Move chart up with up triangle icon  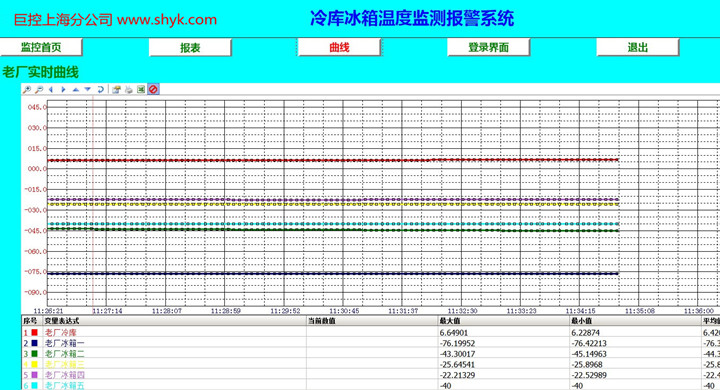click(76, 90)
